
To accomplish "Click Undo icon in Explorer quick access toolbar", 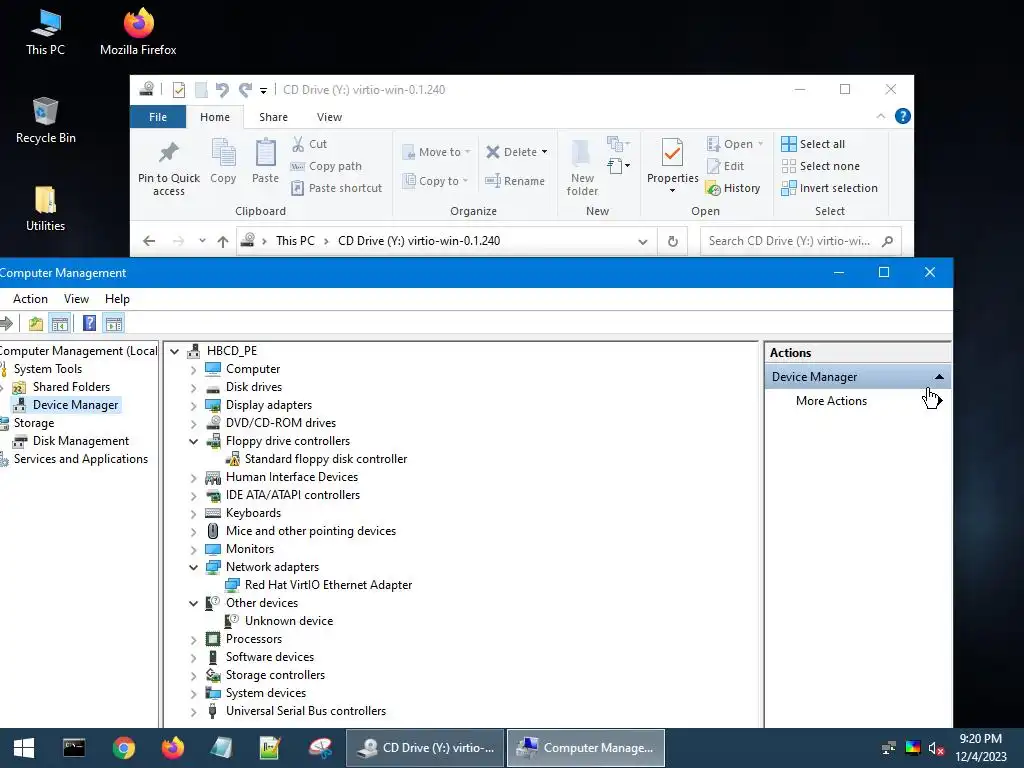I will 222,89.
